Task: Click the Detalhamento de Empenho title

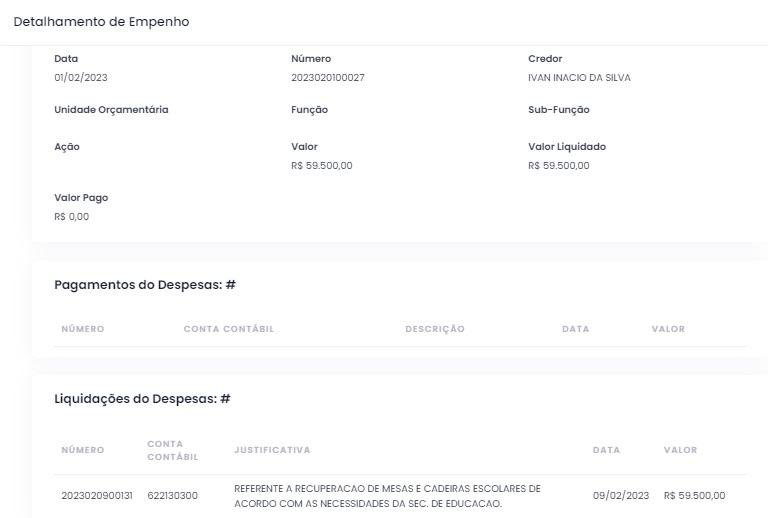Action: (x=101, y=22)
